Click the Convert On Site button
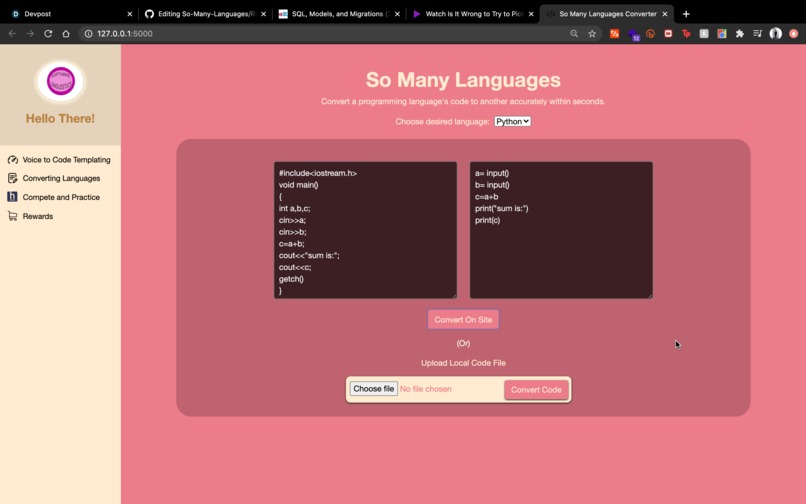Image resolution: width=806 pixels, height=504 pixels. (463, 319)
